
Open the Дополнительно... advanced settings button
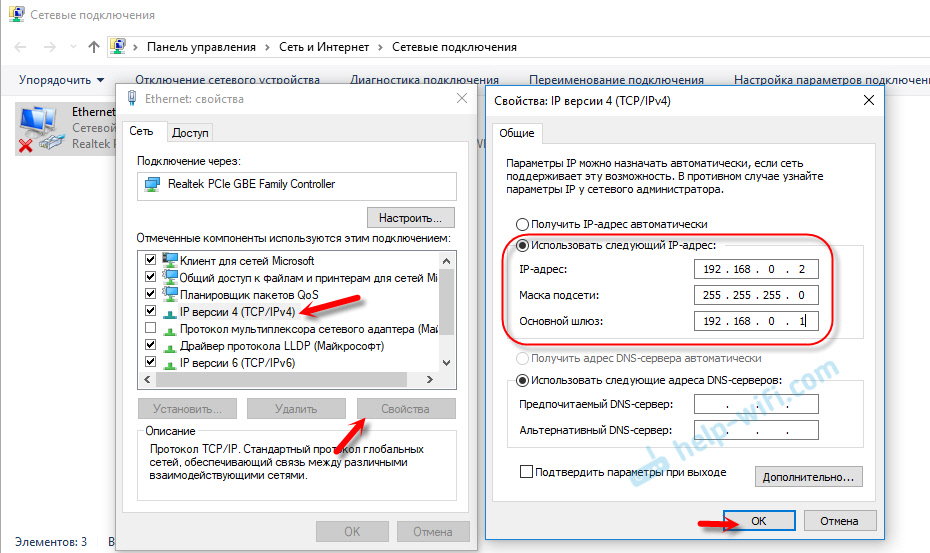[x=808, y=477]
